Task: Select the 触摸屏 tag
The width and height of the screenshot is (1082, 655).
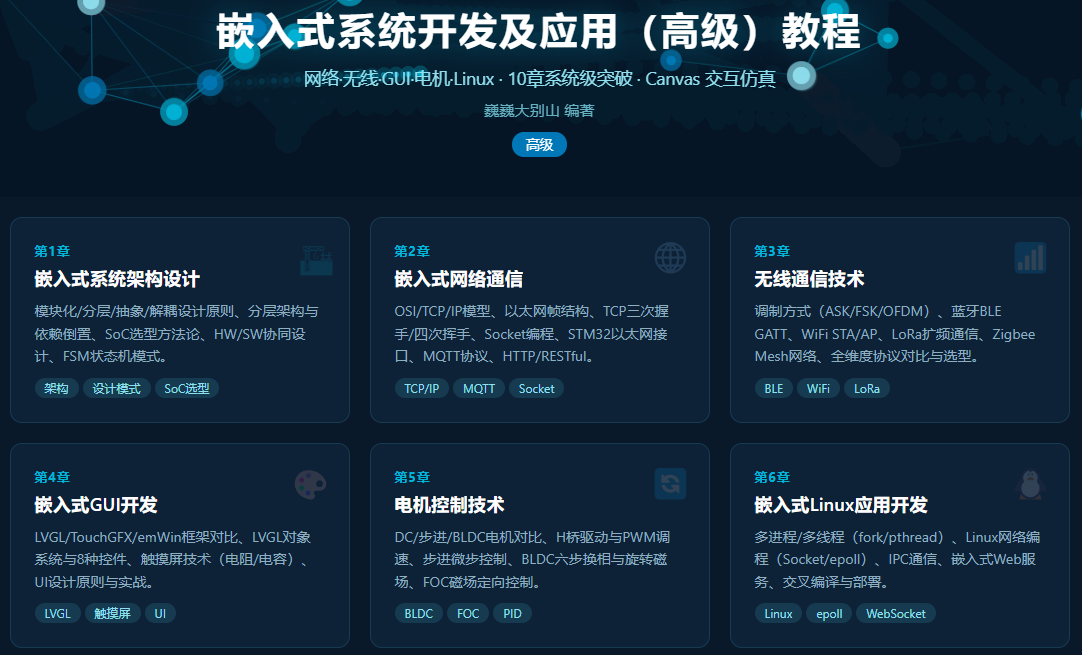Action: point(112,614)
